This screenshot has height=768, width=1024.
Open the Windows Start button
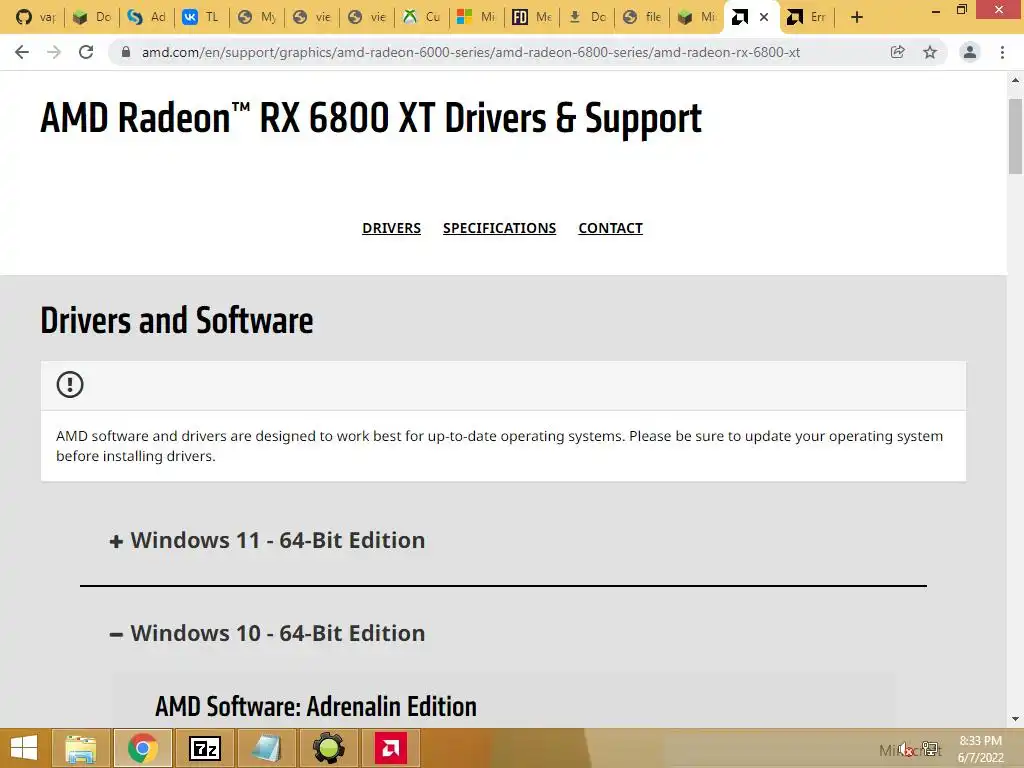click(x=24, y=748)
